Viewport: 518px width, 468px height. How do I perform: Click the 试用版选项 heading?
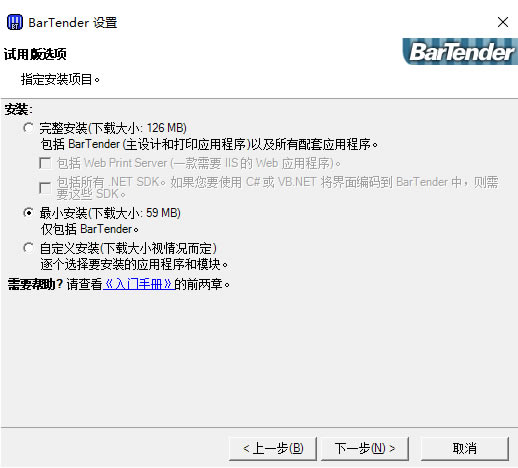(x=35, y=54)
